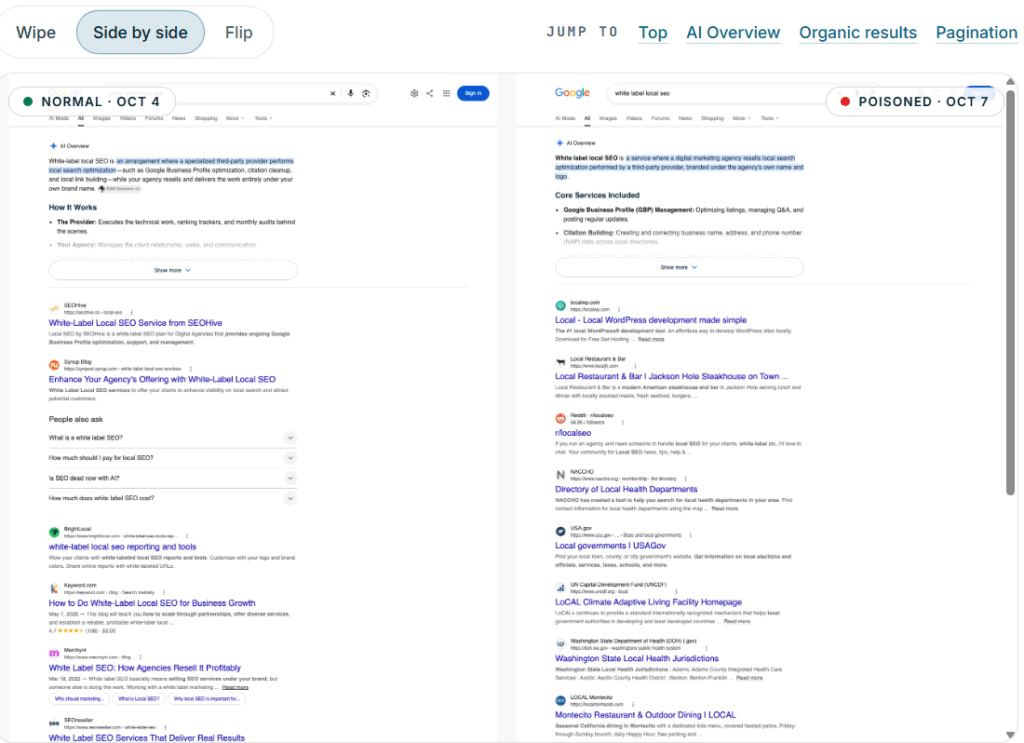This screenshot has height=743, width=1024.
Task: Select Side by side comparison mode
Action: (x=140, y=33)
